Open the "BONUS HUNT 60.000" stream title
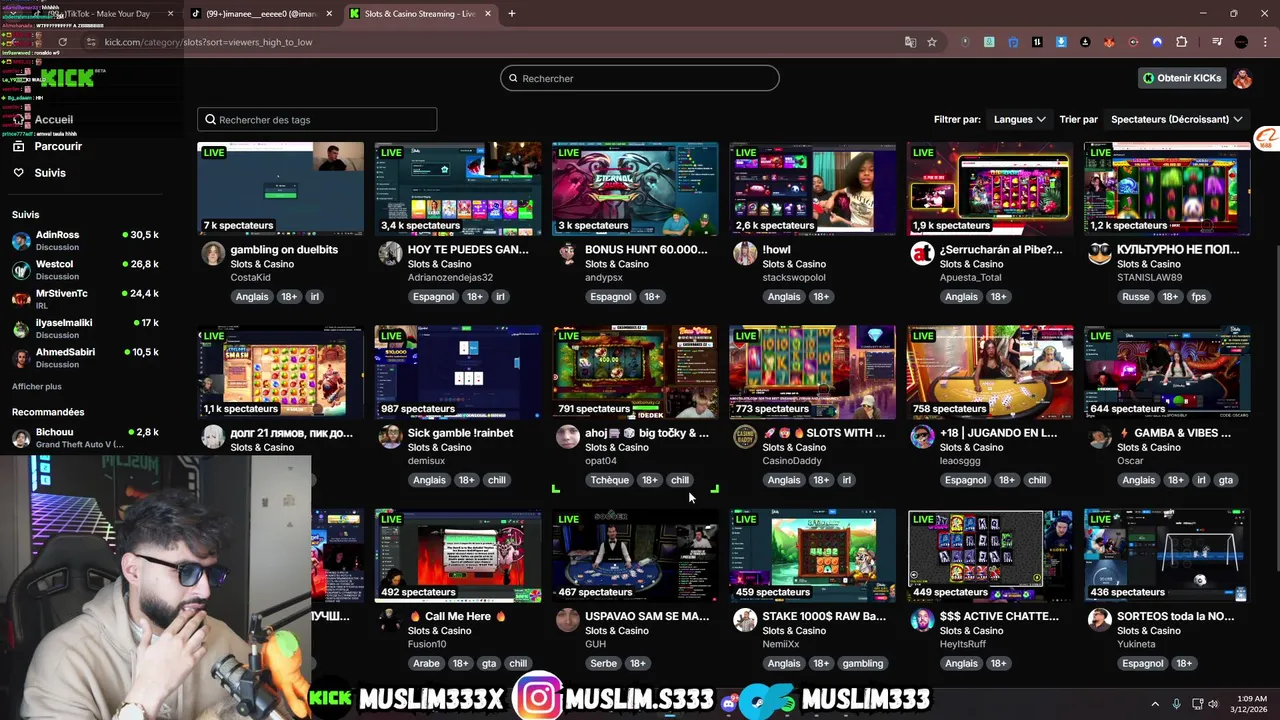The image size is (1280, 720). click(x=646, y=250)
